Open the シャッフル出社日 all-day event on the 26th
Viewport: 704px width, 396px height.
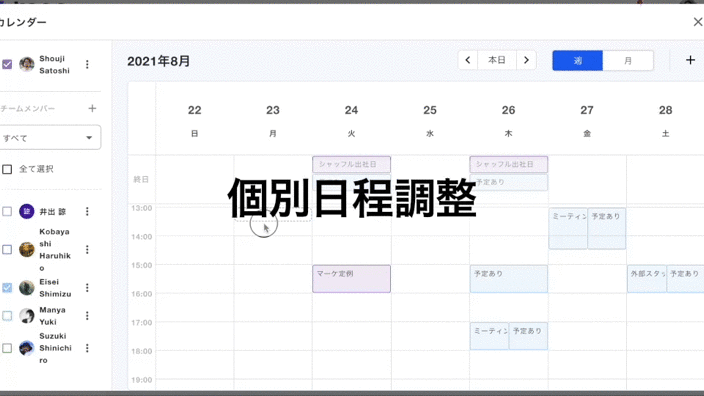(509, 164)
